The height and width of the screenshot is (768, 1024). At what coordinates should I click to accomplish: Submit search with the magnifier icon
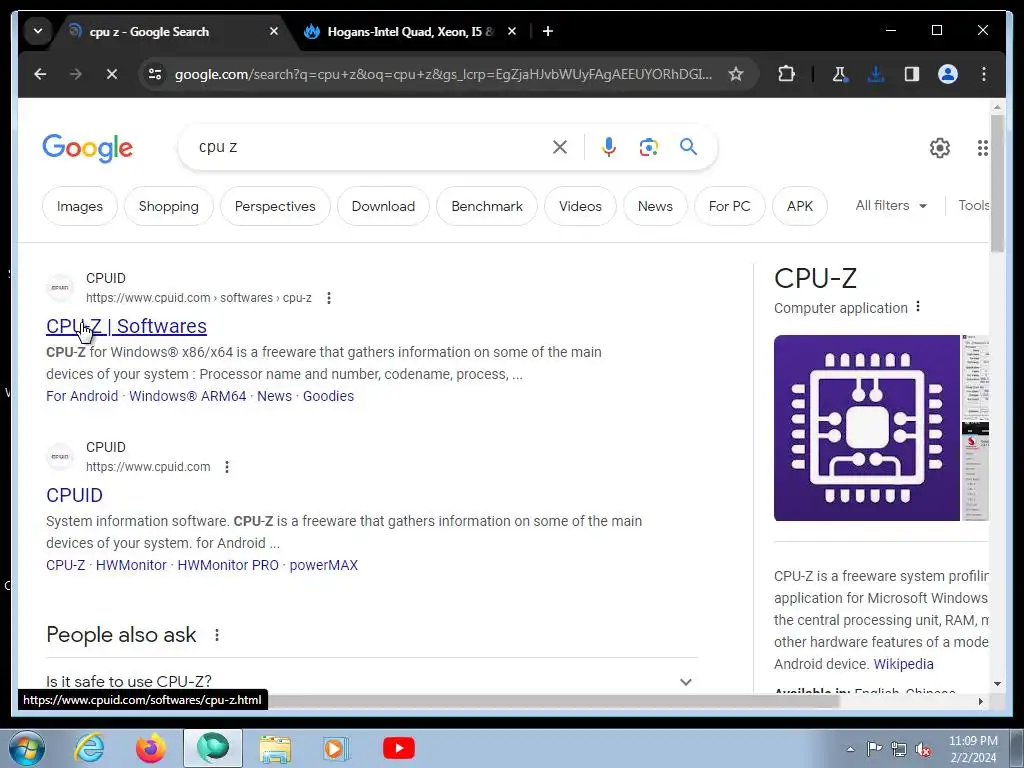(688, 147)
